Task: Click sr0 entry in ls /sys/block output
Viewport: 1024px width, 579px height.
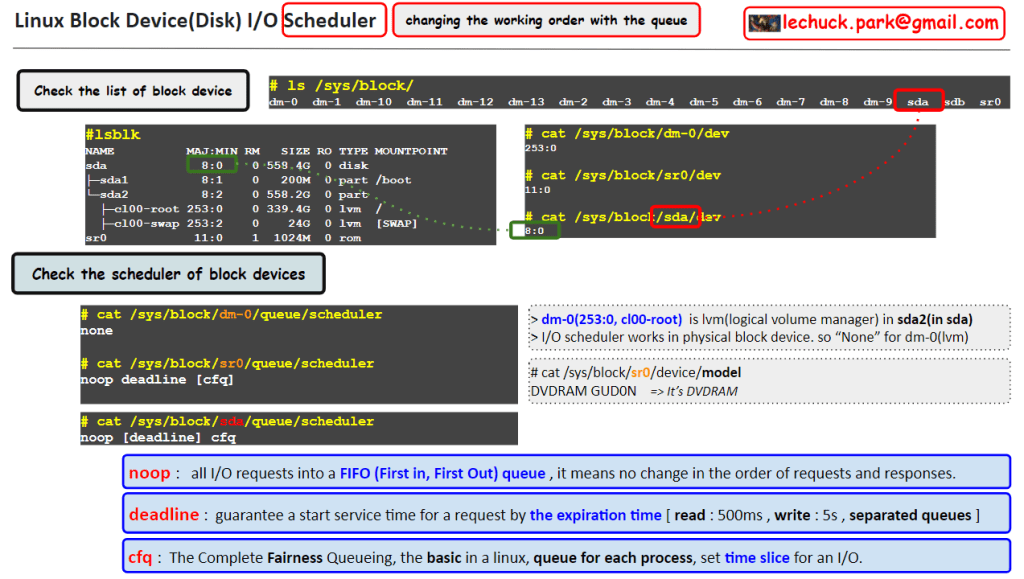Action: click(x=989, y=102)
